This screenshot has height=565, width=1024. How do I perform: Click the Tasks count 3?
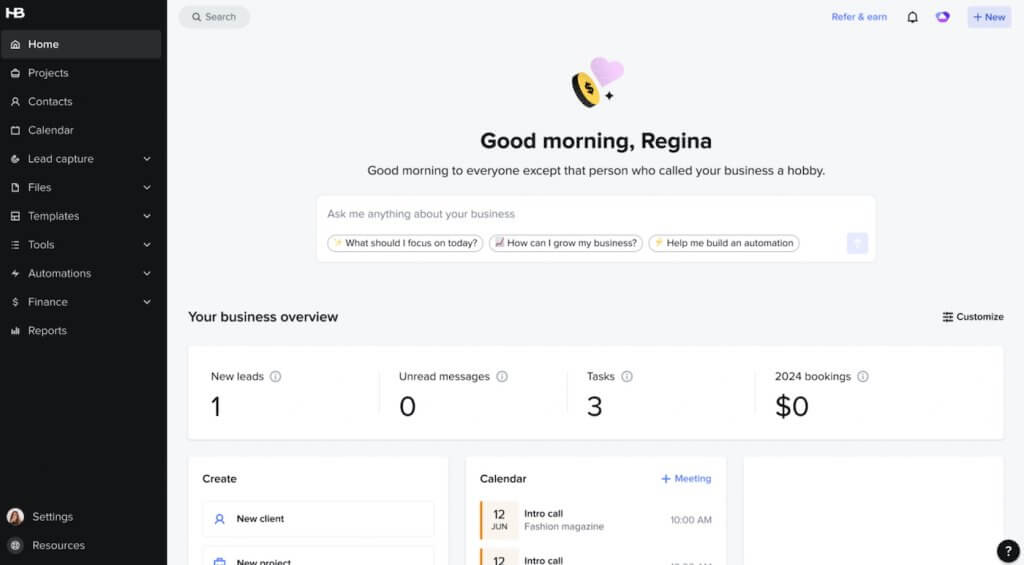click(x=594, y=407)
